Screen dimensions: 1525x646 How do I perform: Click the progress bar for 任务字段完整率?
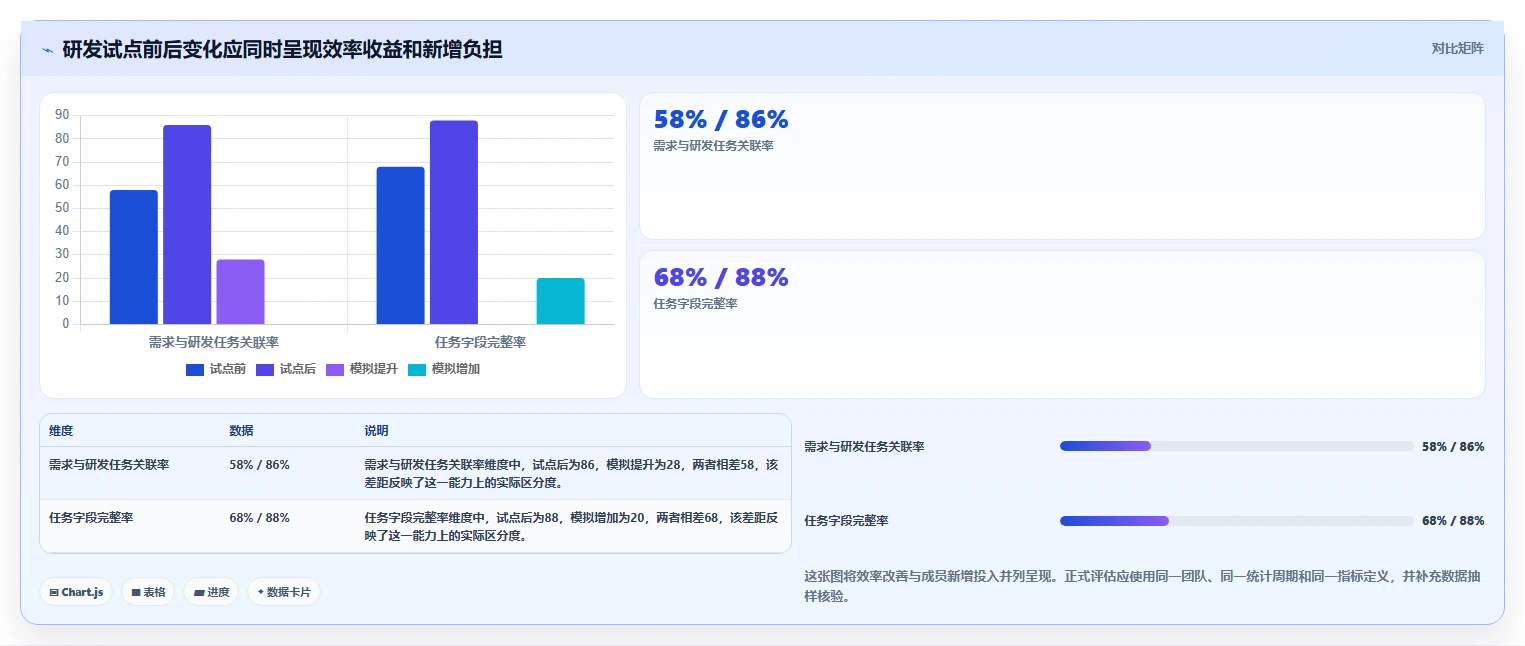pos(1237,521)
